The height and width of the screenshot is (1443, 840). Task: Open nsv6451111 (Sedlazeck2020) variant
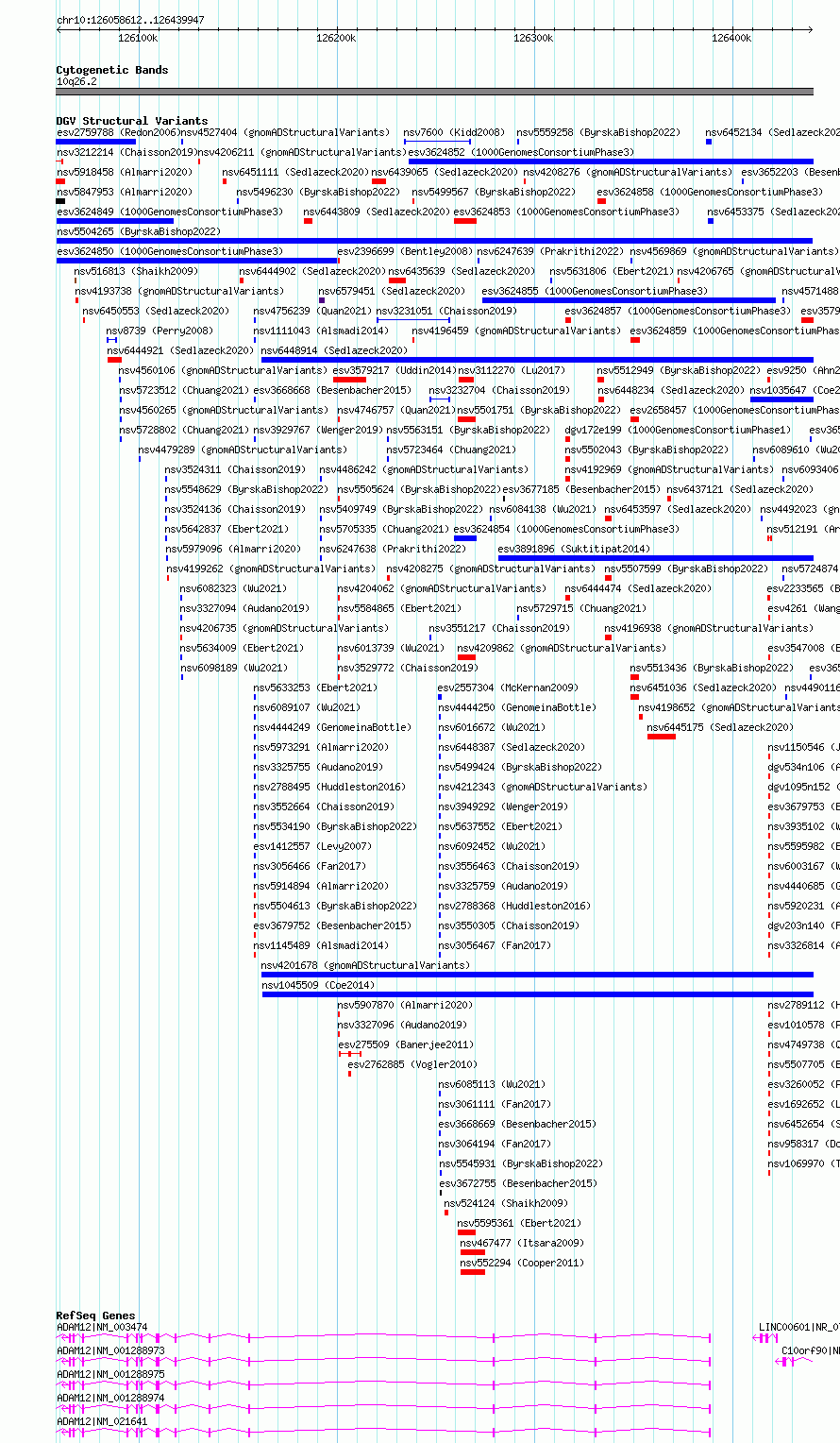(x=295, y=172)
